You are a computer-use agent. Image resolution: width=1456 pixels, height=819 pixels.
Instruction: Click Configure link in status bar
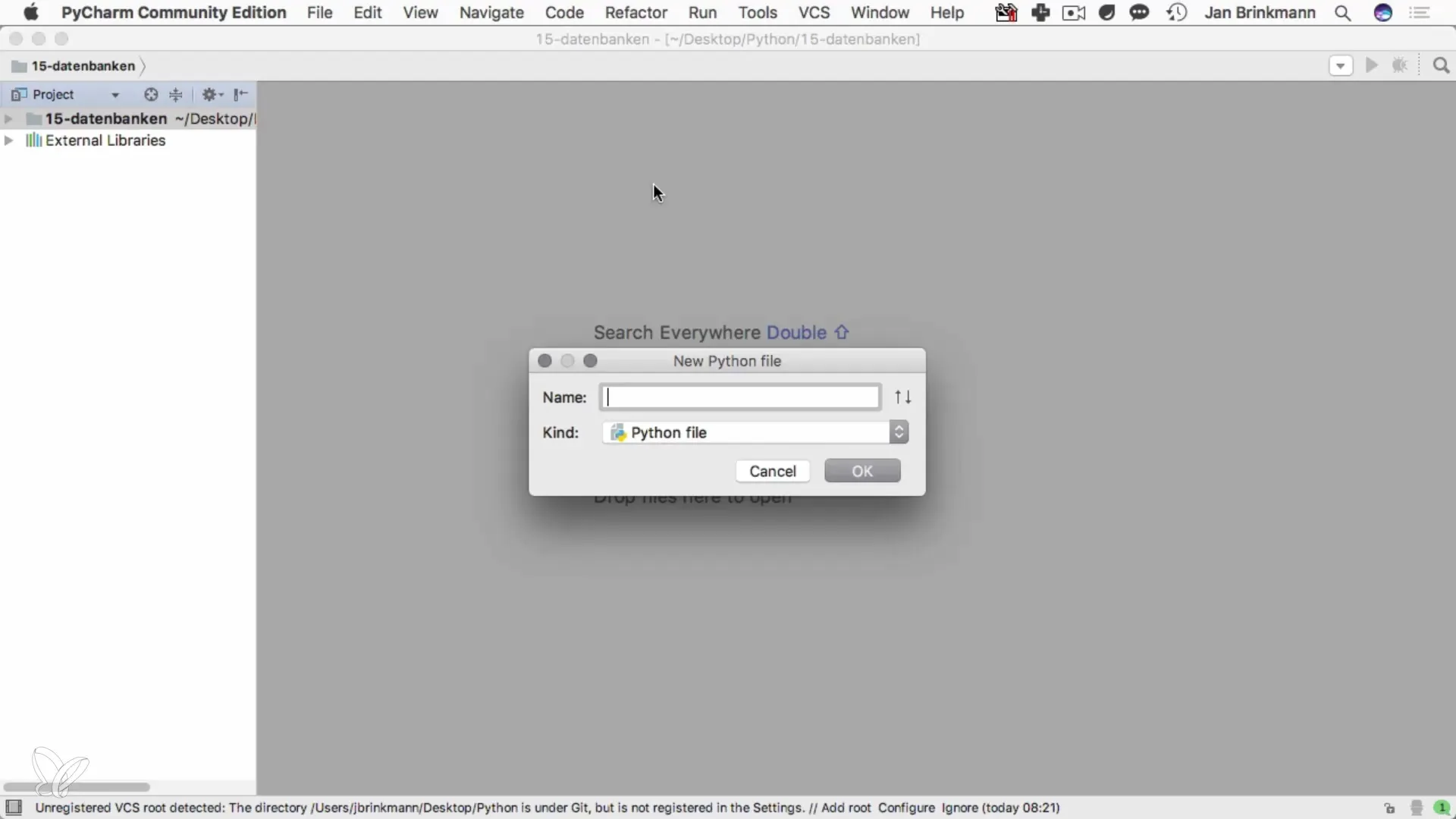pyautogui.click(x=906, y=808)
